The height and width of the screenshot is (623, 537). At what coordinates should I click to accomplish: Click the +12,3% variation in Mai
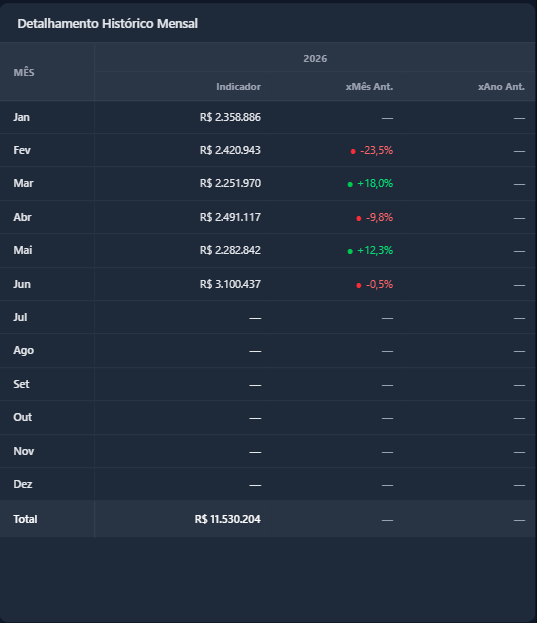coord(375,251)
